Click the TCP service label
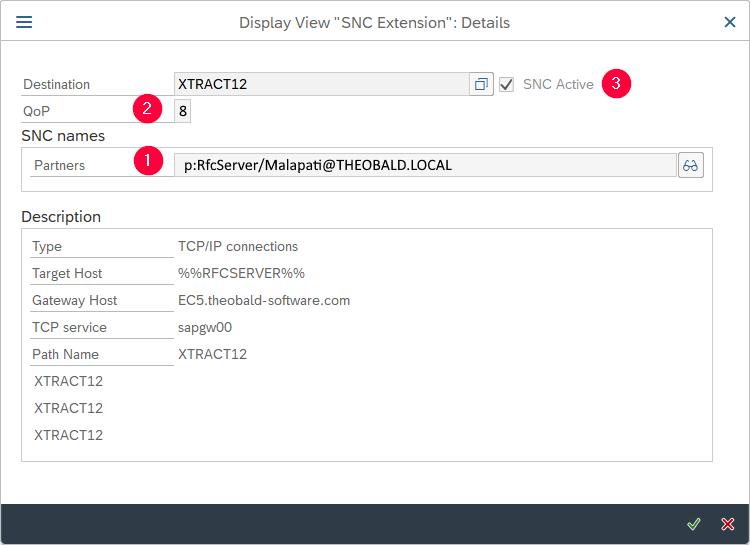The width and height of the screenshot is (750, 545). point(69,327)
